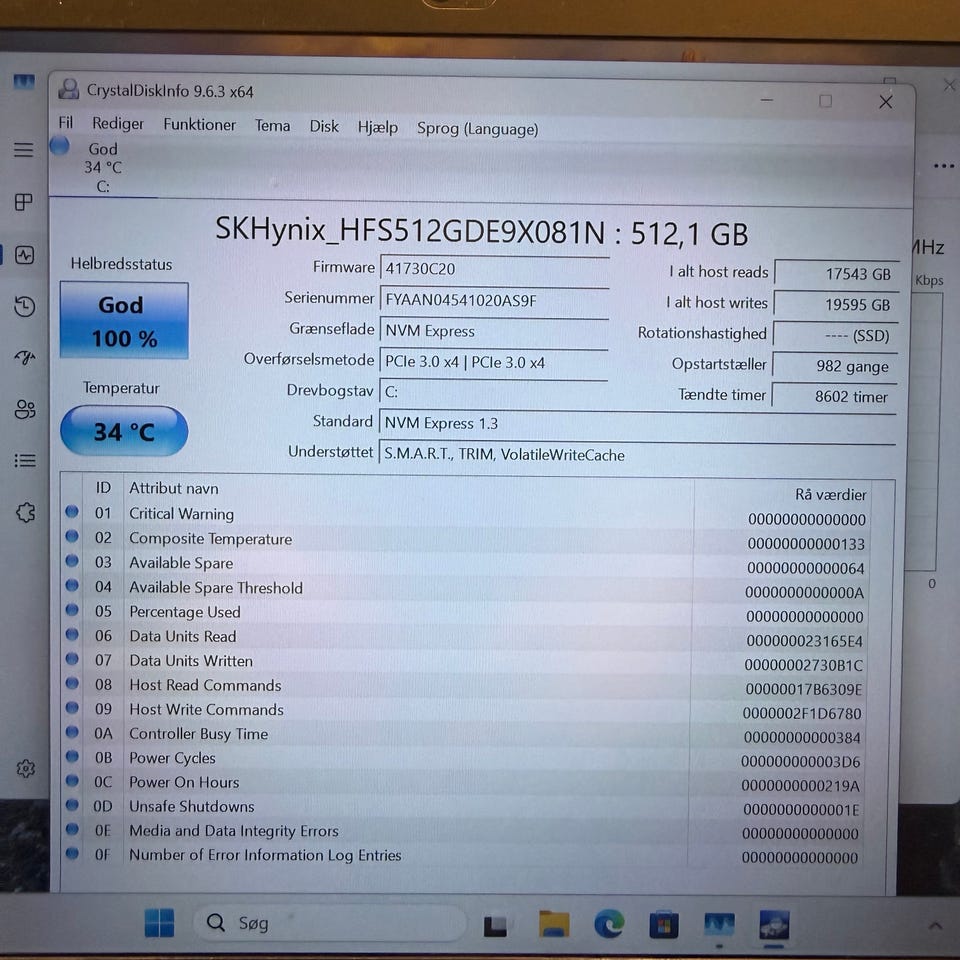Select the Percentage Used row
Viewport: 960px width, 960px height.
[468, 613]
